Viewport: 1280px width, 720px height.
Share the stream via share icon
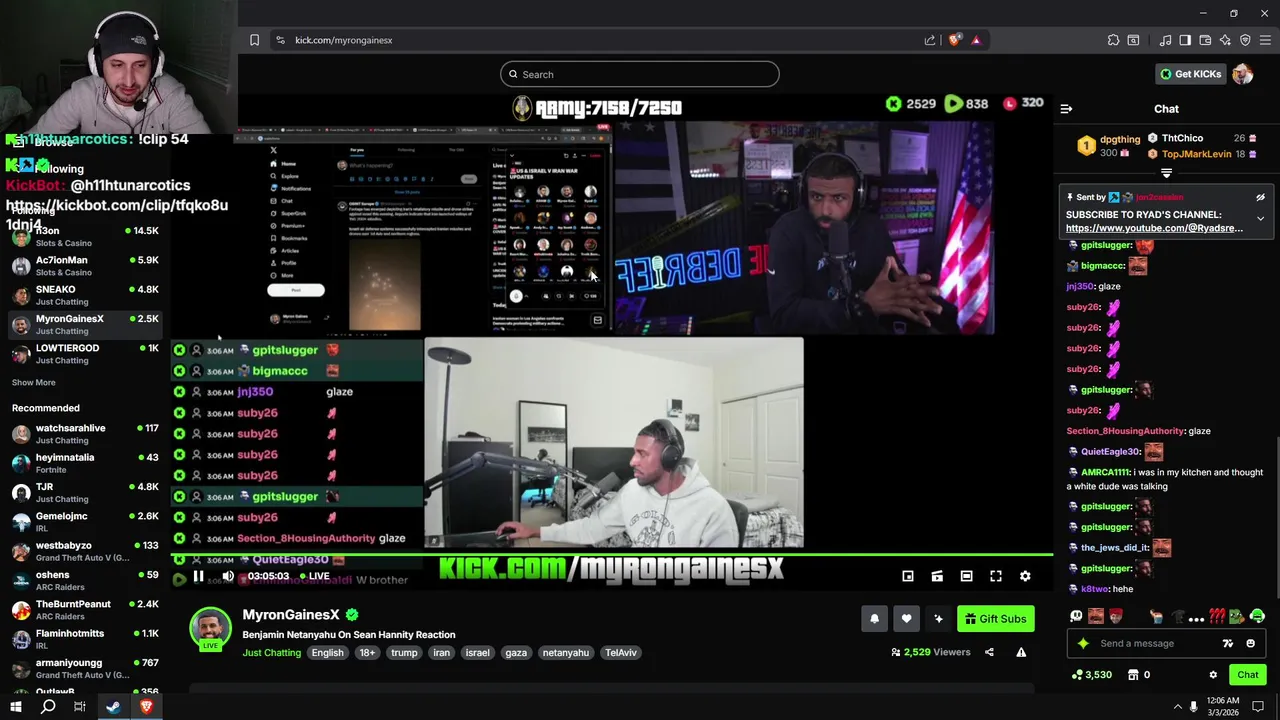point(989,652)
